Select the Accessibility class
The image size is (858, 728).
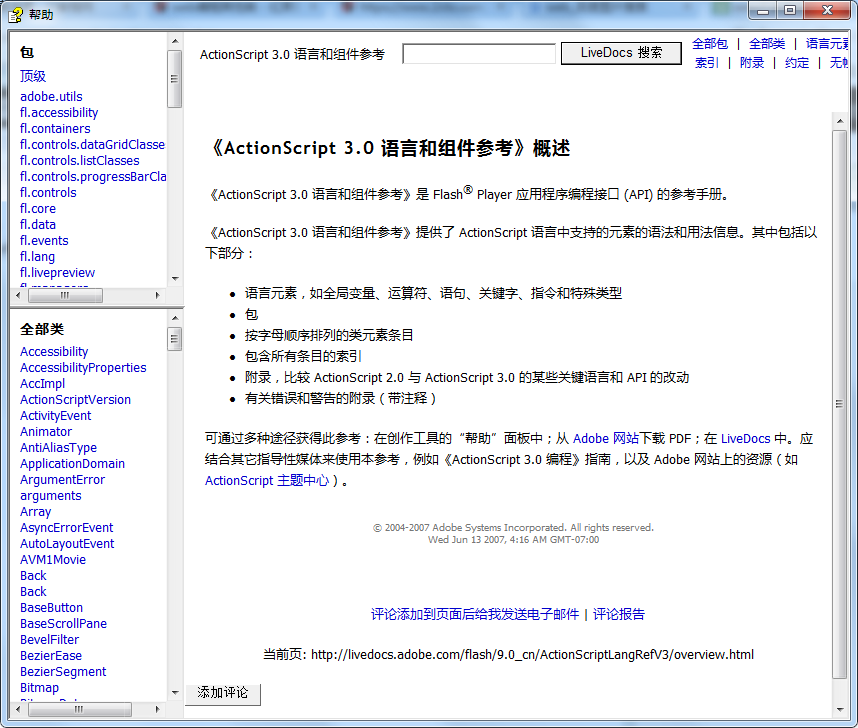tap(53, 351)
